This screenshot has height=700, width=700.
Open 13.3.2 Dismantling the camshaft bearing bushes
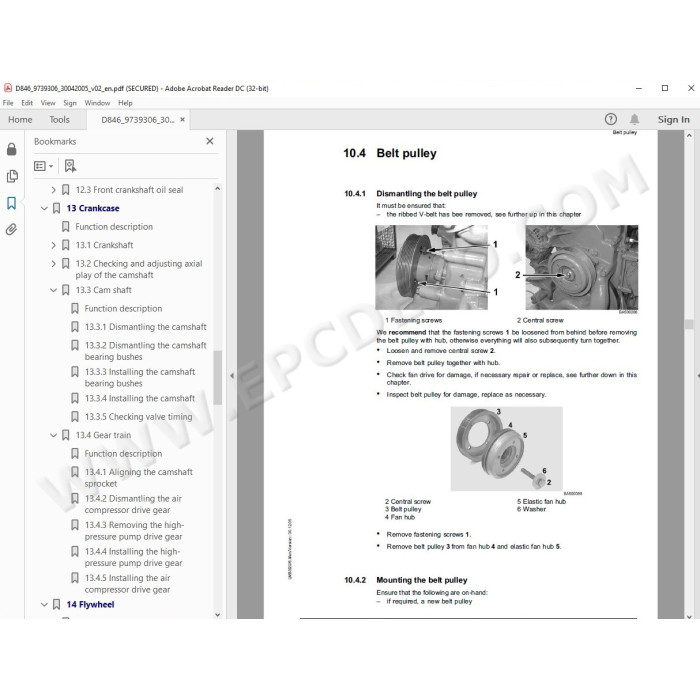[146, 351]
